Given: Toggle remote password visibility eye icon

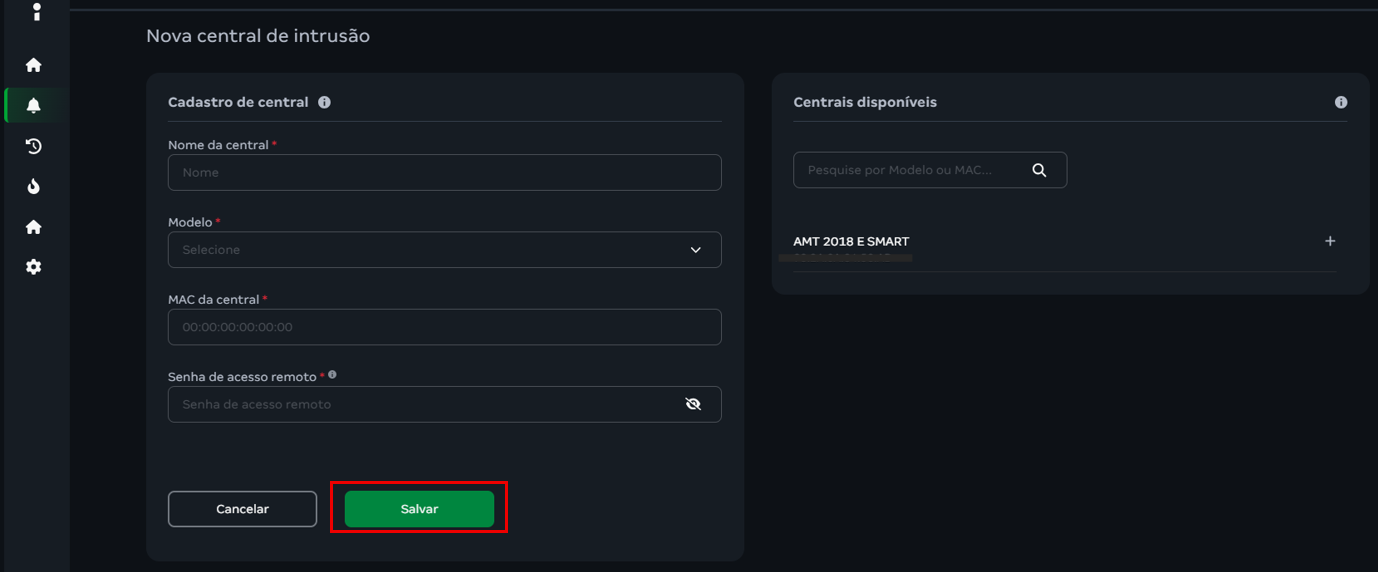Looking at the screenshot, I should coord(693,404).
